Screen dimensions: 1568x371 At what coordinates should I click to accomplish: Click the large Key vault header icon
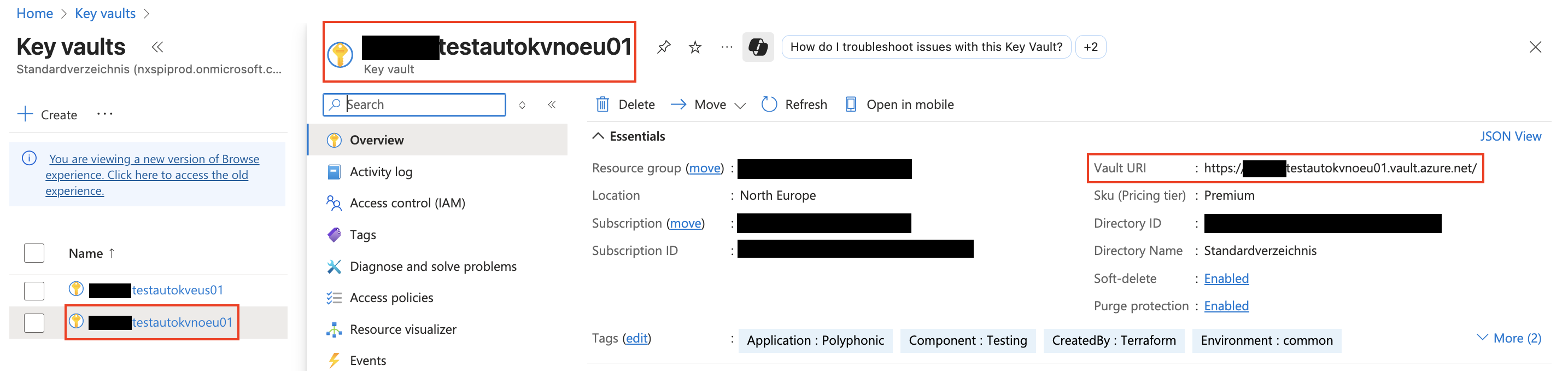click(x=340, y=55)
